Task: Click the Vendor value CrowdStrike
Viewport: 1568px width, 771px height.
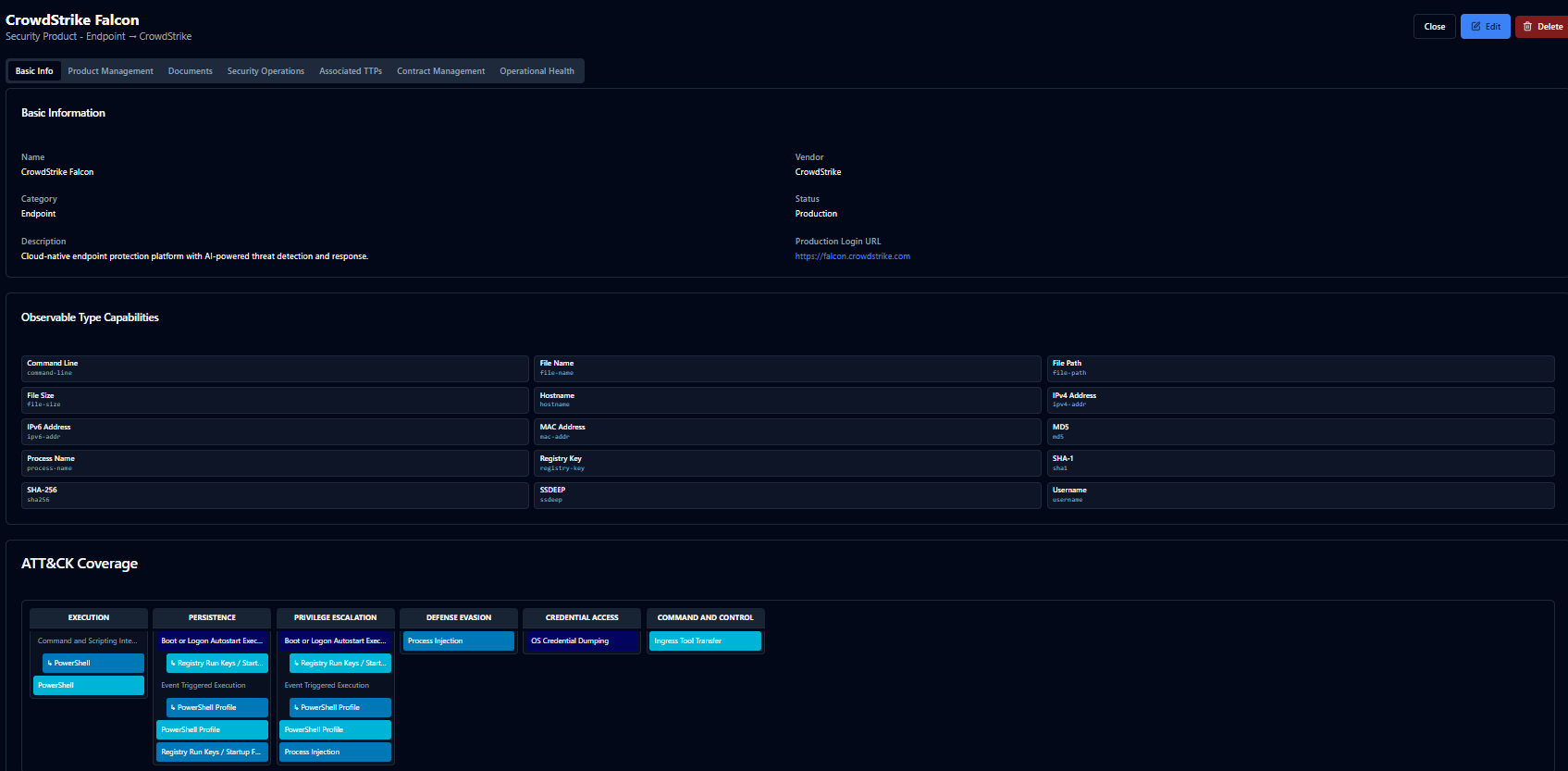Action: 818,172
